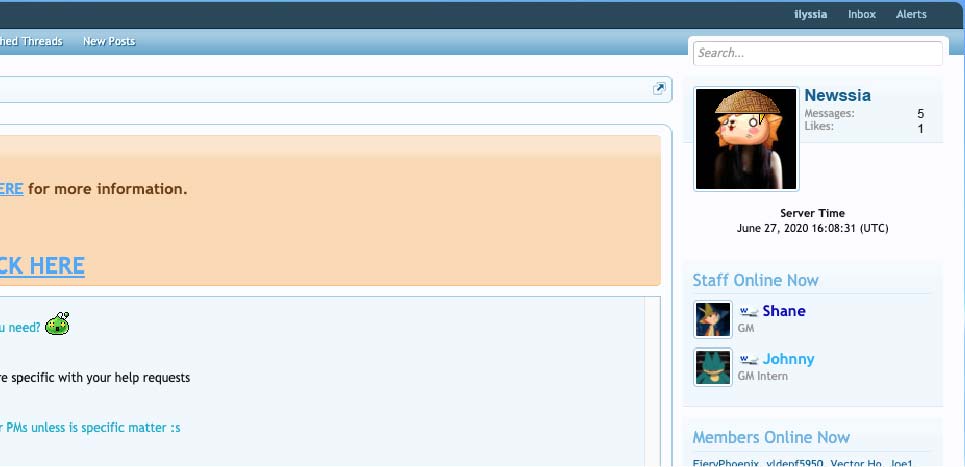Click the green slime smiley emoticon
This screenshot has width=965, height=467.
[x=57, y=324]
